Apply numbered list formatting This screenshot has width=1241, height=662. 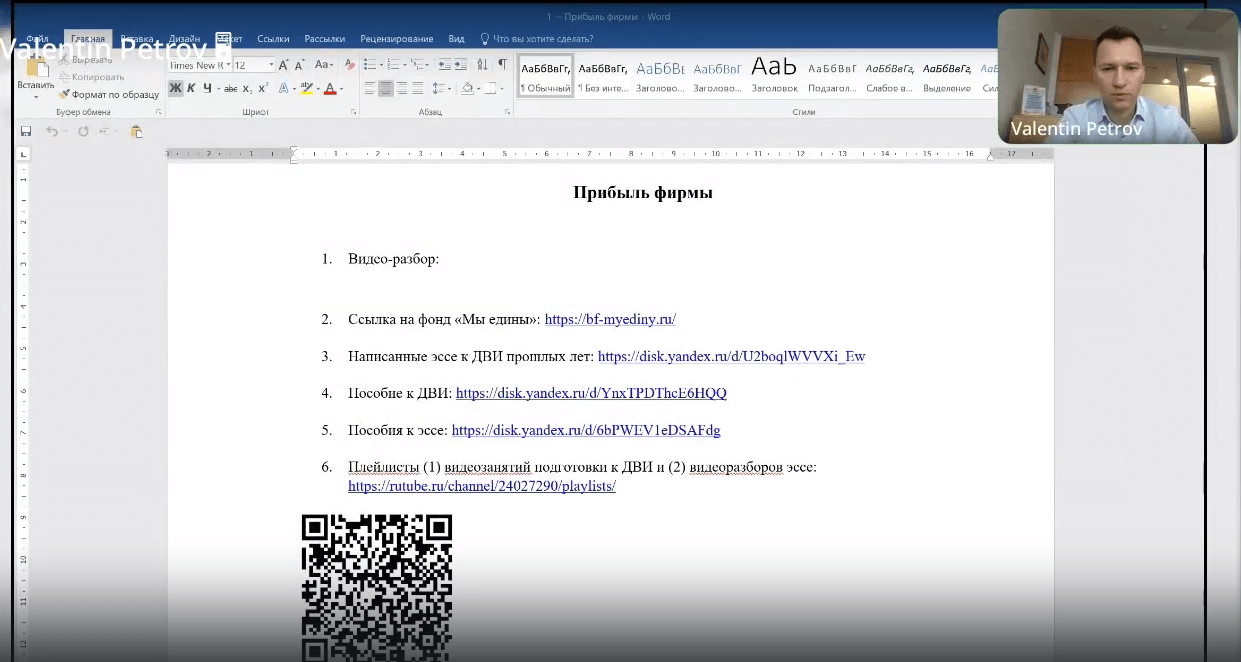click(x=393, y=65)
